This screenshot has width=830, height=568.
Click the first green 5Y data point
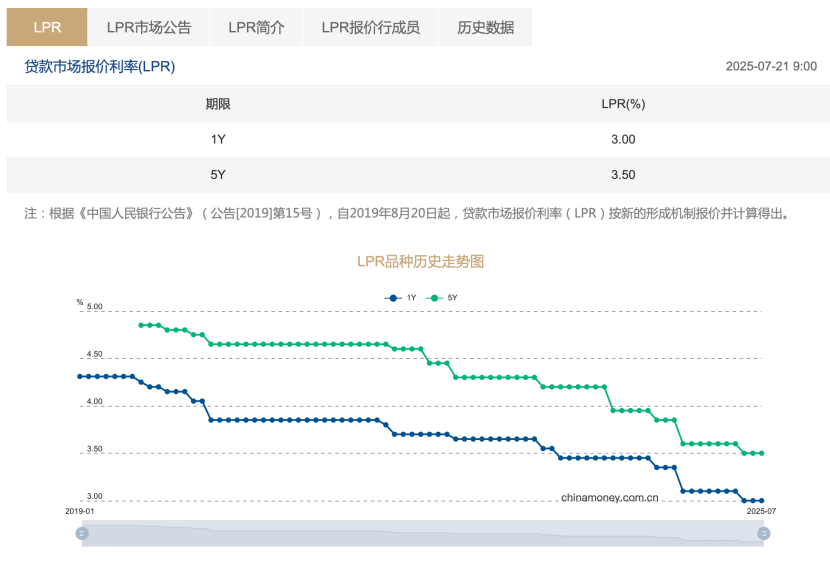pyautogui.click(x=141, y=325)
